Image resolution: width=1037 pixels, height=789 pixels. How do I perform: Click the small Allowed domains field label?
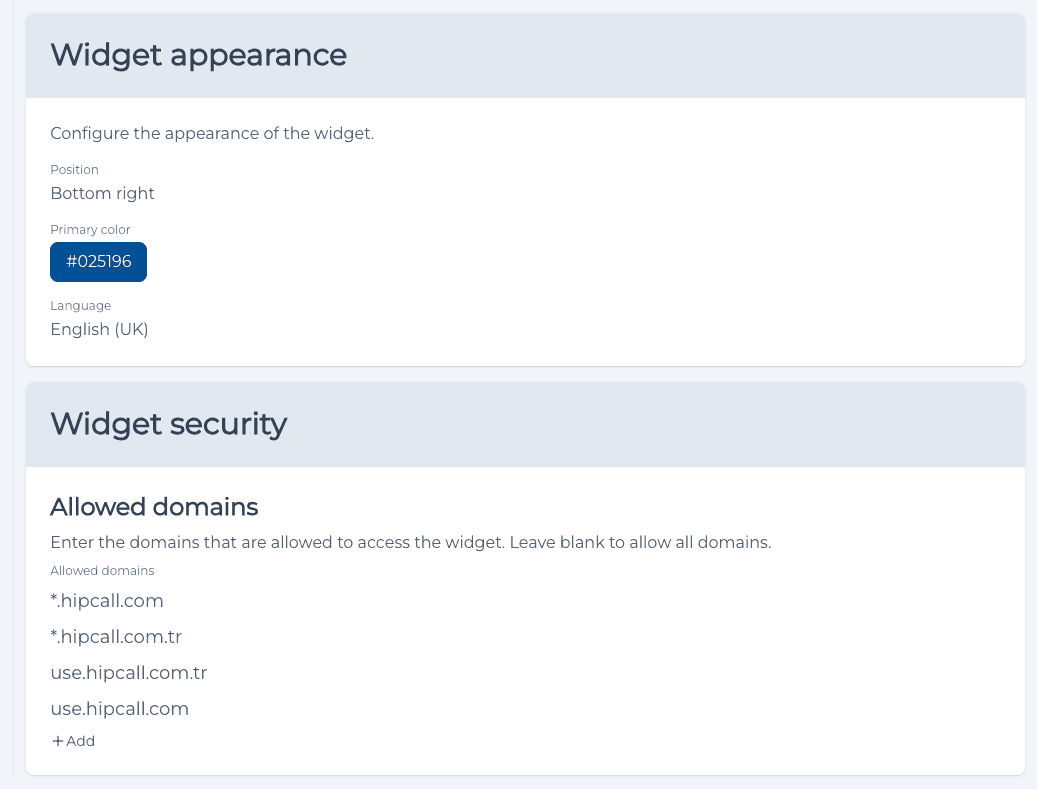[102, 571]
